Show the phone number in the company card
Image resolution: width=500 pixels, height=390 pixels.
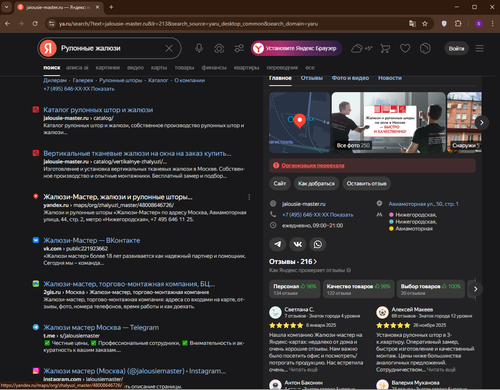point(318,215)
